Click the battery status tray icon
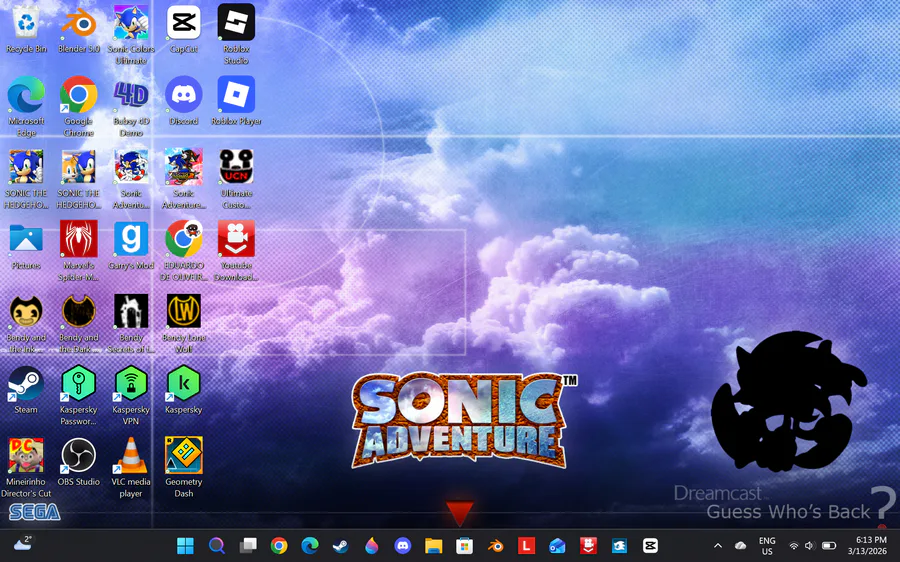The width and height of the screenshot is (900, 562). pos(829,546)
